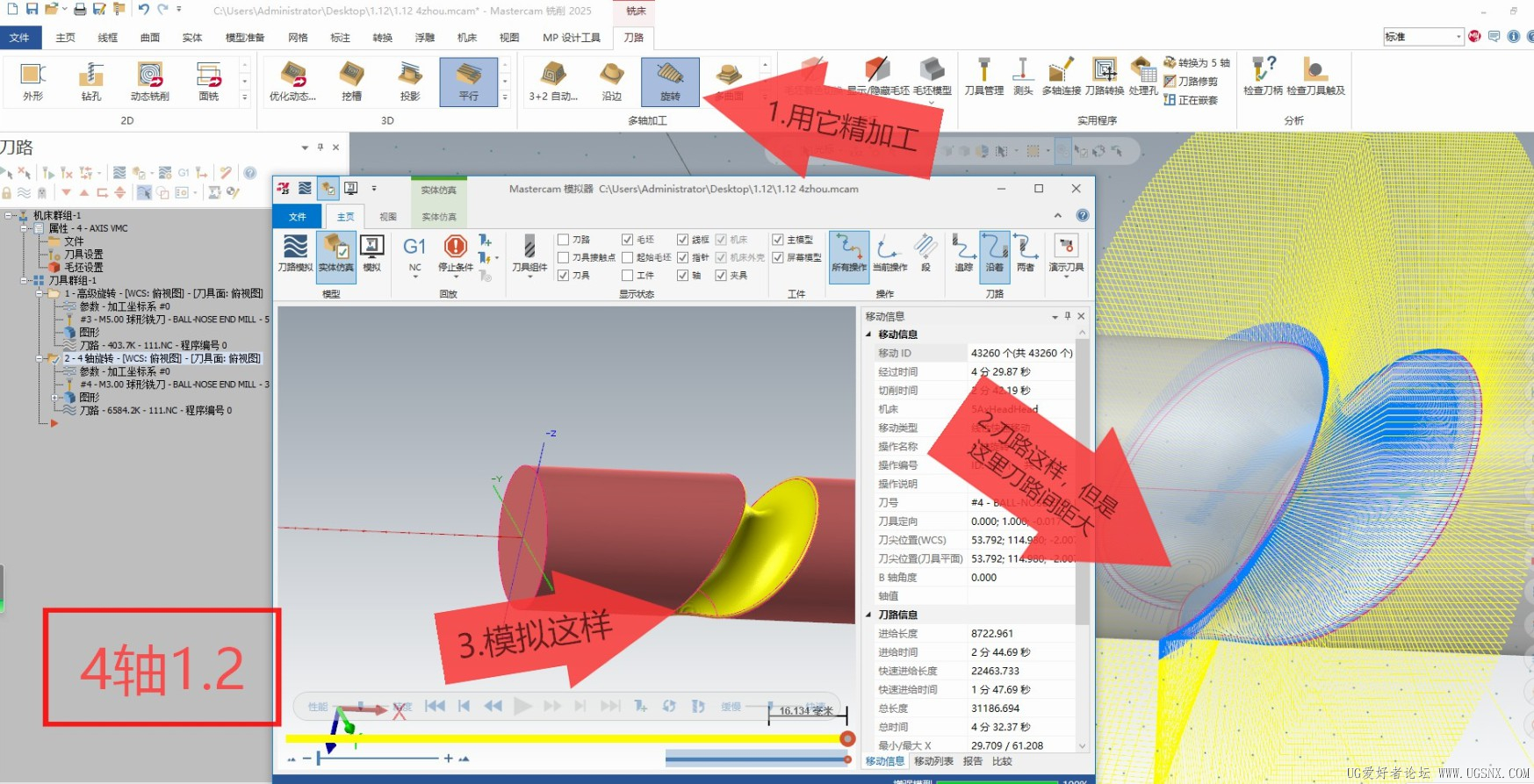Screen dimensions: 1534x784
Task: Select the 挖槽 pocket 3D toolpath
Action: [352, 83]
